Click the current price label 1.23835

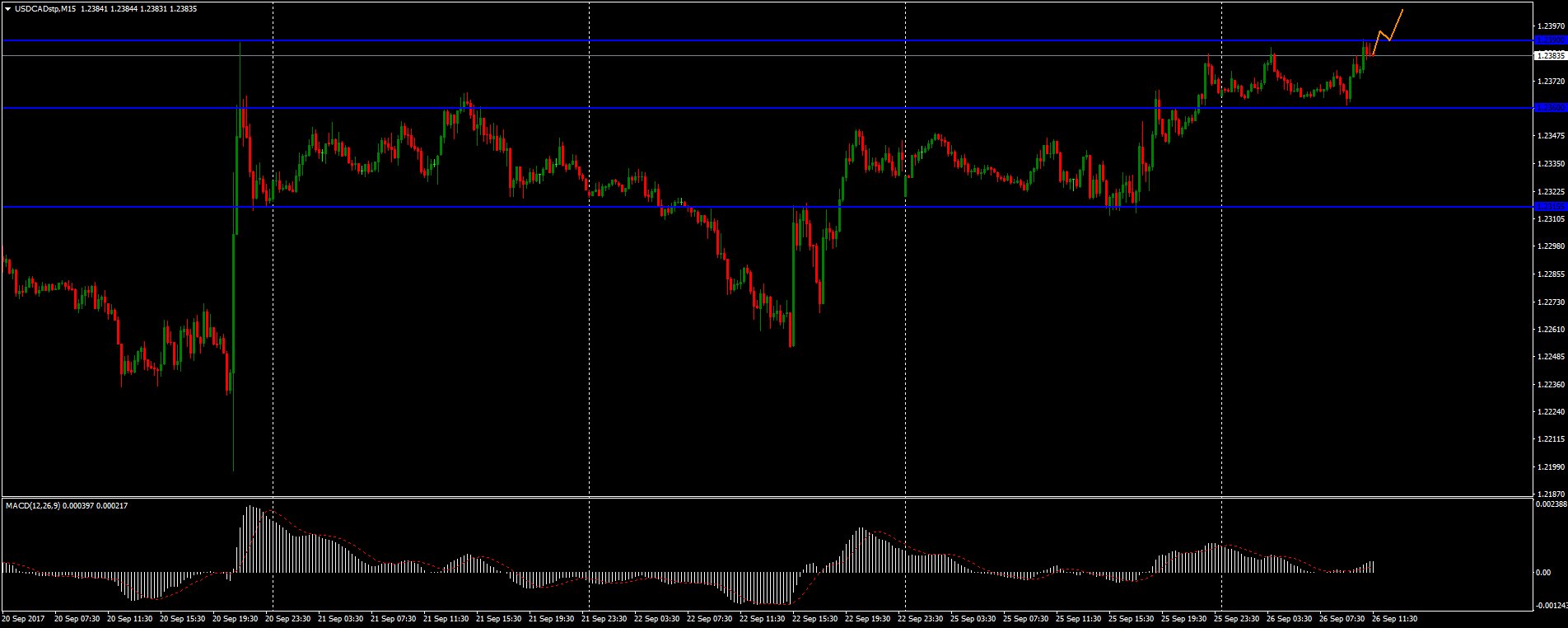[1550, 56]
